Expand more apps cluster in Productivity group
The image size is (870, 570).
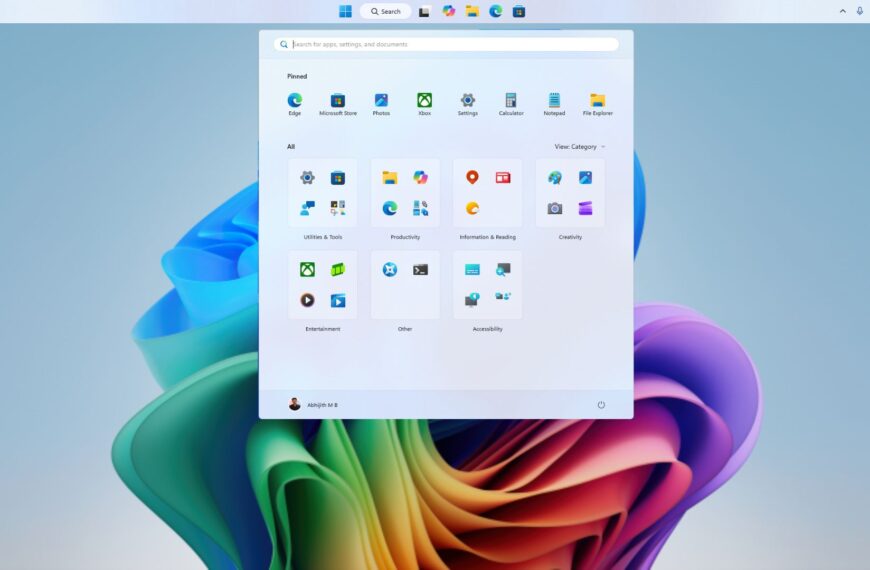pos(421,208)
